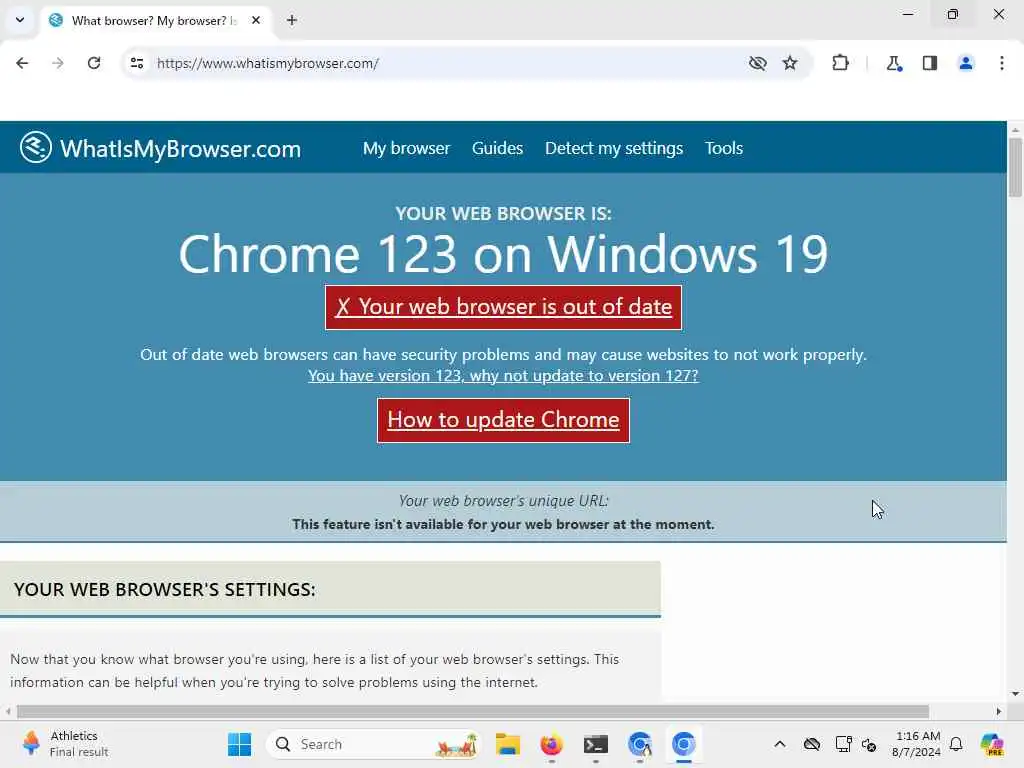Open the Extensions puzzle icon

tap(840, 63)
